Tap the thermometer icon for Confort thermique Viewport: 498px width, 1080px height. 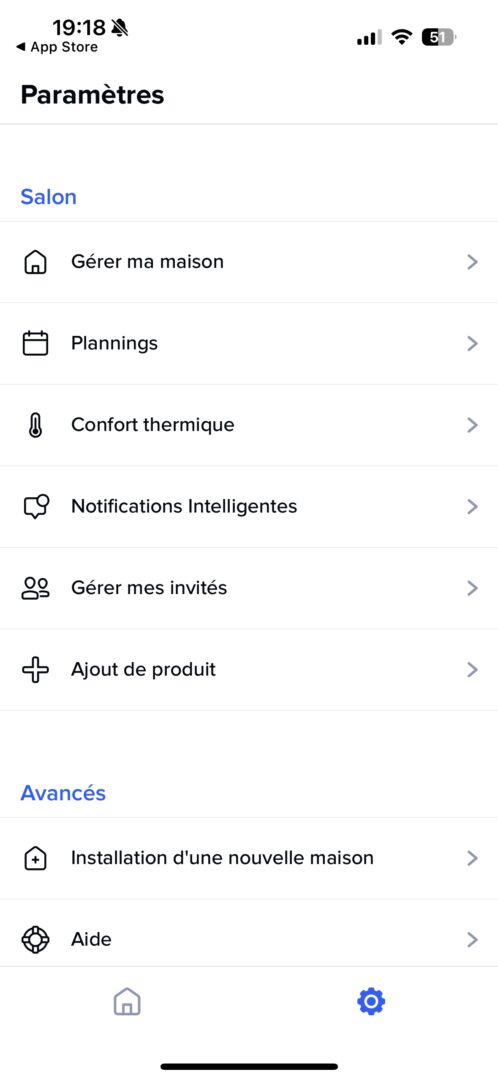point(35,425)
